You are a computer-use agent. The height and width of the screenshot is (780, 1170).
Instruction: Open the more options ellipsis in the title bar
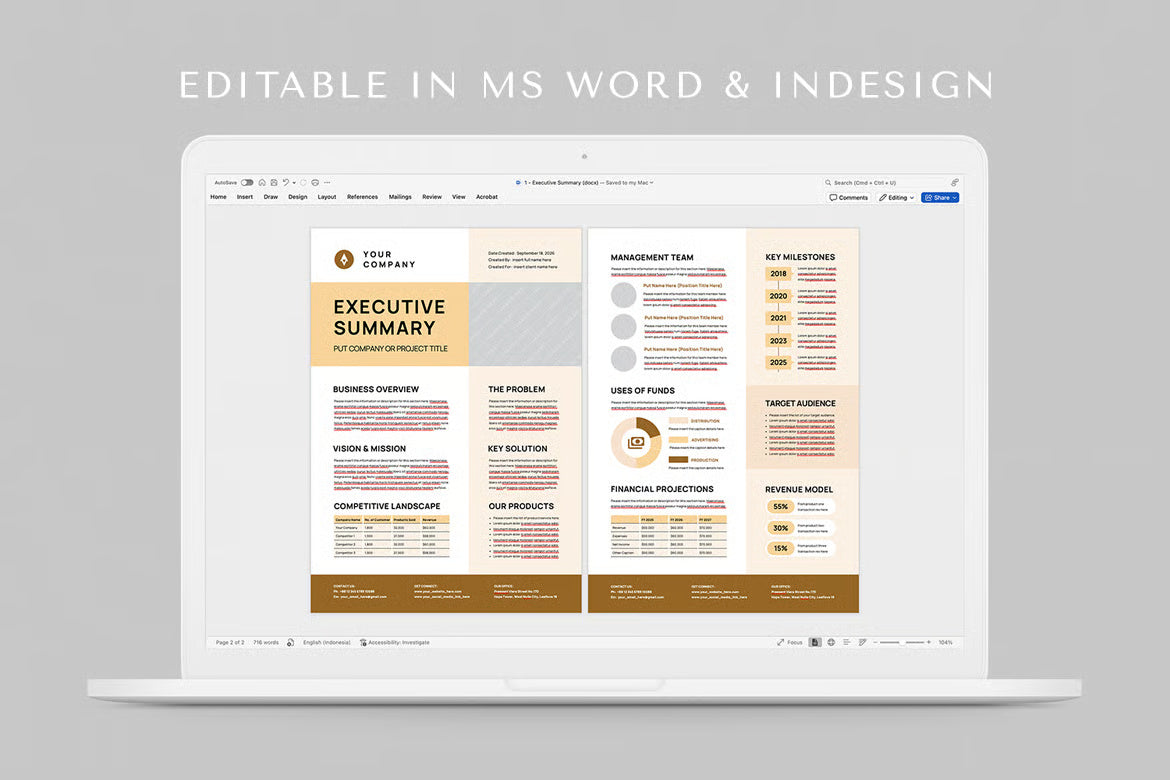(x=327, y=183)
